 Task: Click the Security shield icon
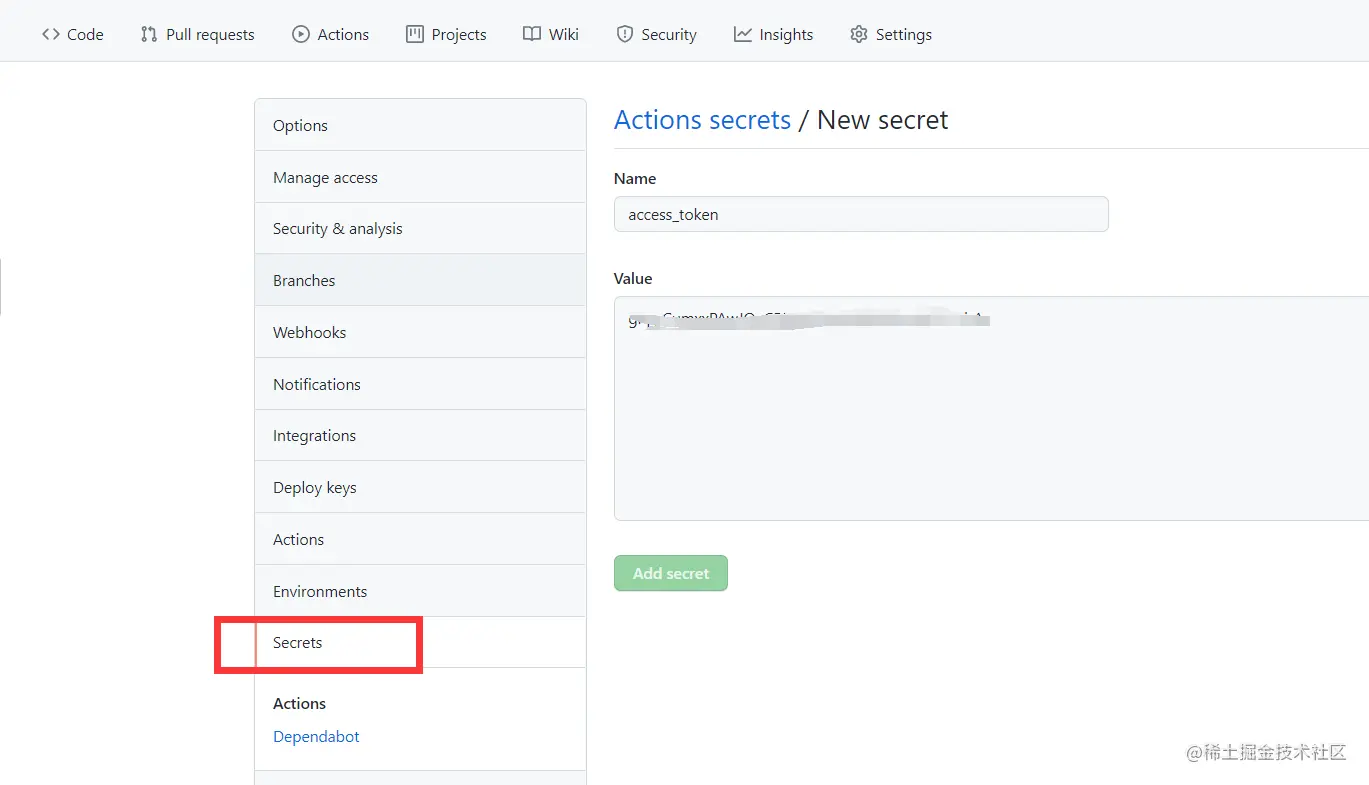click(x=625, y=34)
